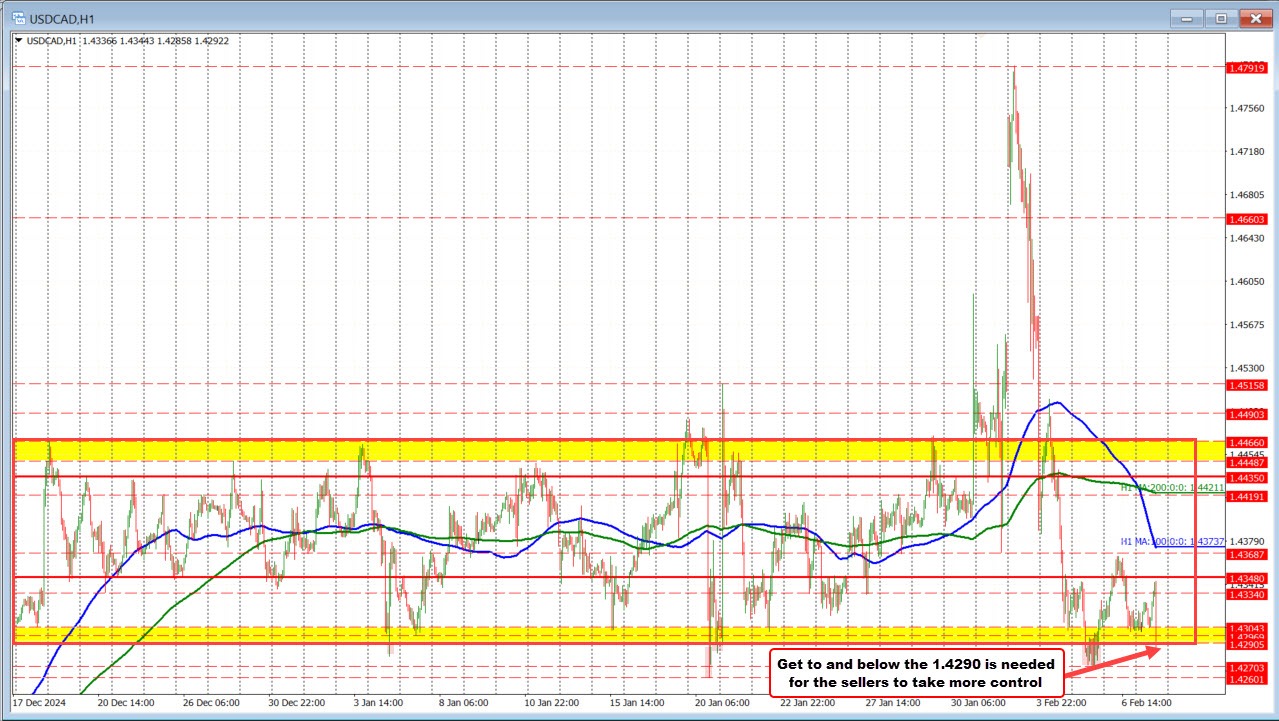
Task: Click the '20 Dec 14:00' time axis label
Action: pyautogui.click(x=127, y=702)
